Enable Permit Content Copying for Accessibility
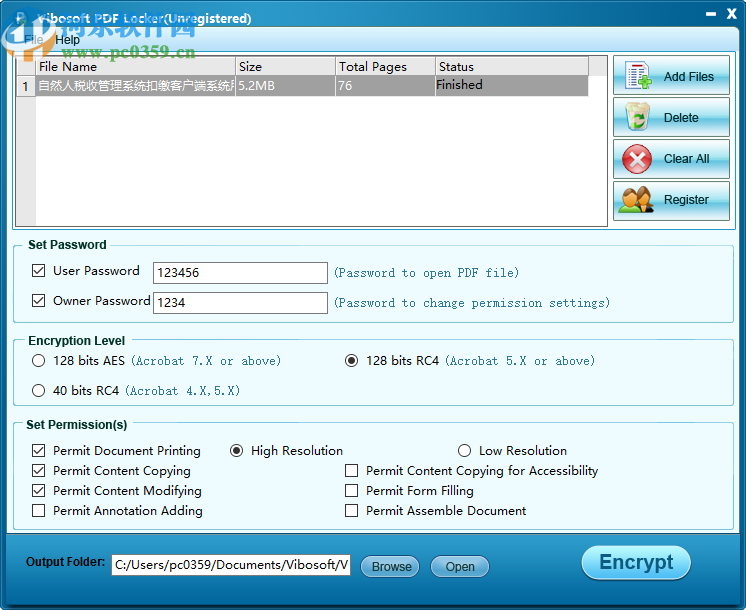Viewport: 746px width, 610px height. tap(352, 471)
